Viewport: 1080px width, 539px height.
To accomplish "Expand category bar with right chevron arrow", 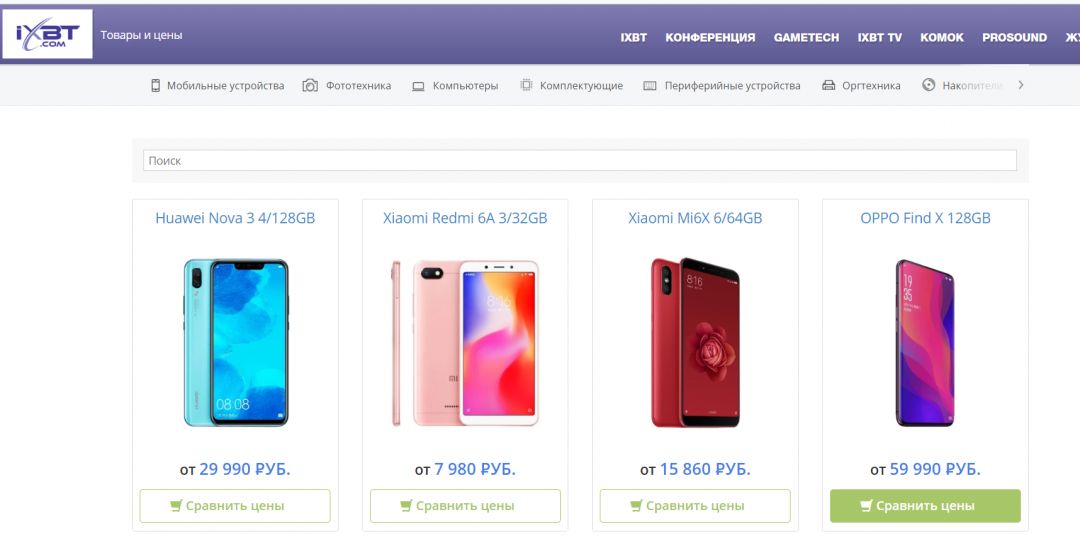I will (x=1021, y=85).
